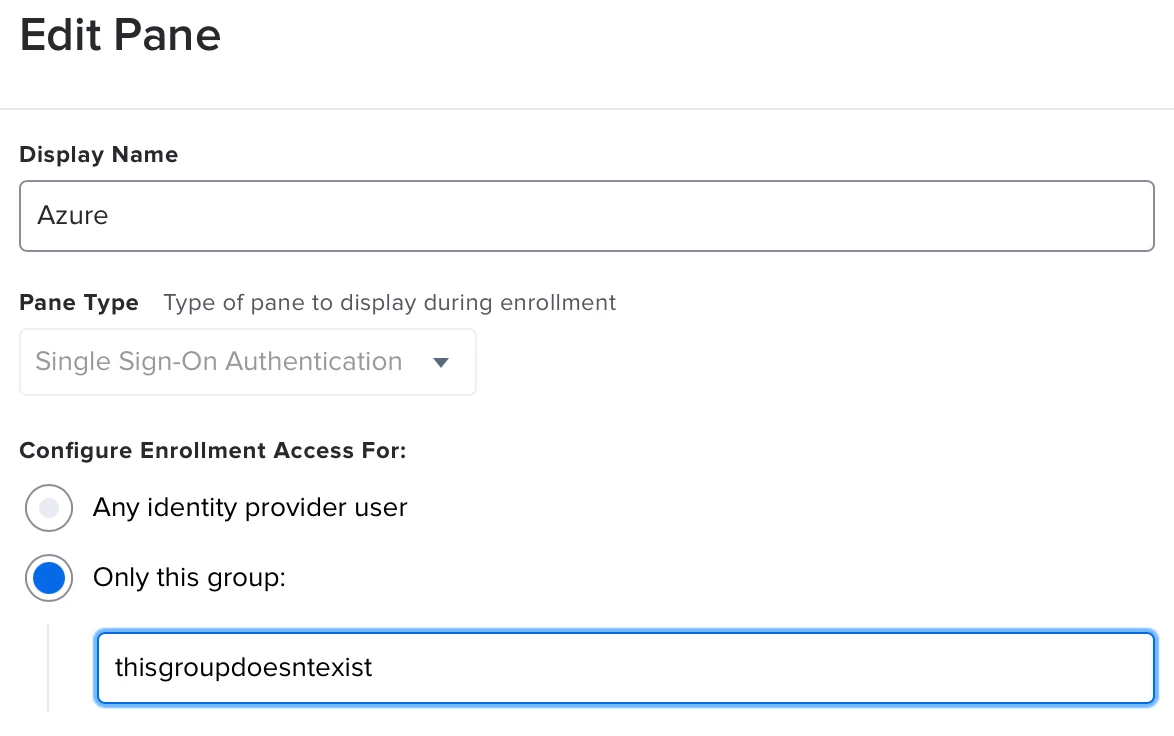Click the 'Only this group:' label text
This screenshot has height=736, width=1174.
tap(189, 578)
